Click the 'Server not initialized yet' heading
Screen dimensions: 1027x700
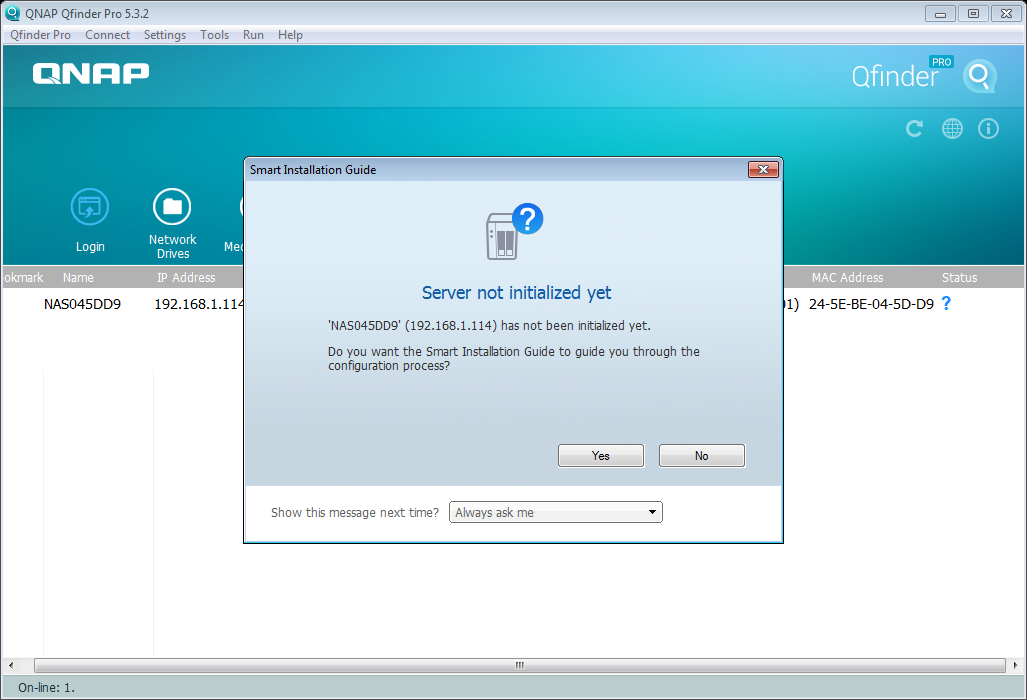(x=516, y=293)
